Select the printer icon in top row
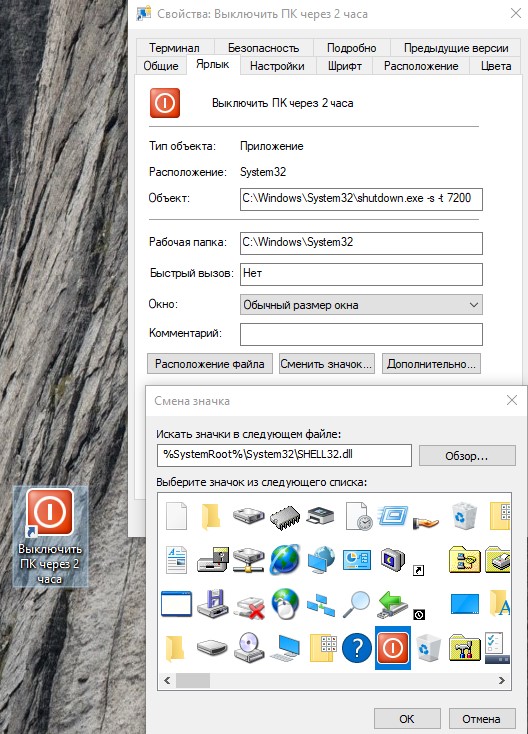 click(x=321, y=515)
